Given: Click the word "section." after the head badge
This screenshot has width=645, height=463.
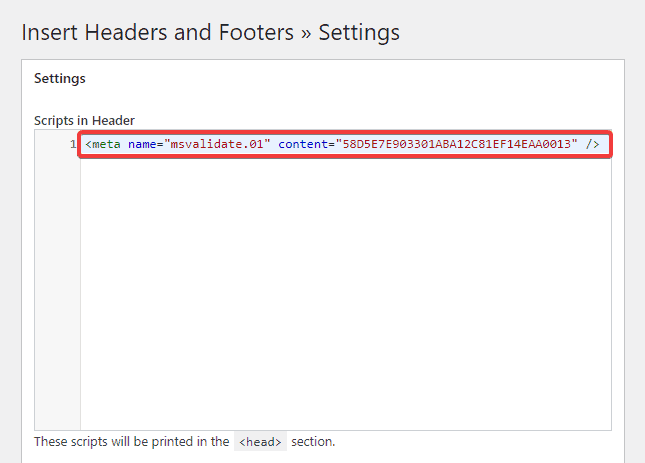Looking at the screenshot, I should point(313,441).
